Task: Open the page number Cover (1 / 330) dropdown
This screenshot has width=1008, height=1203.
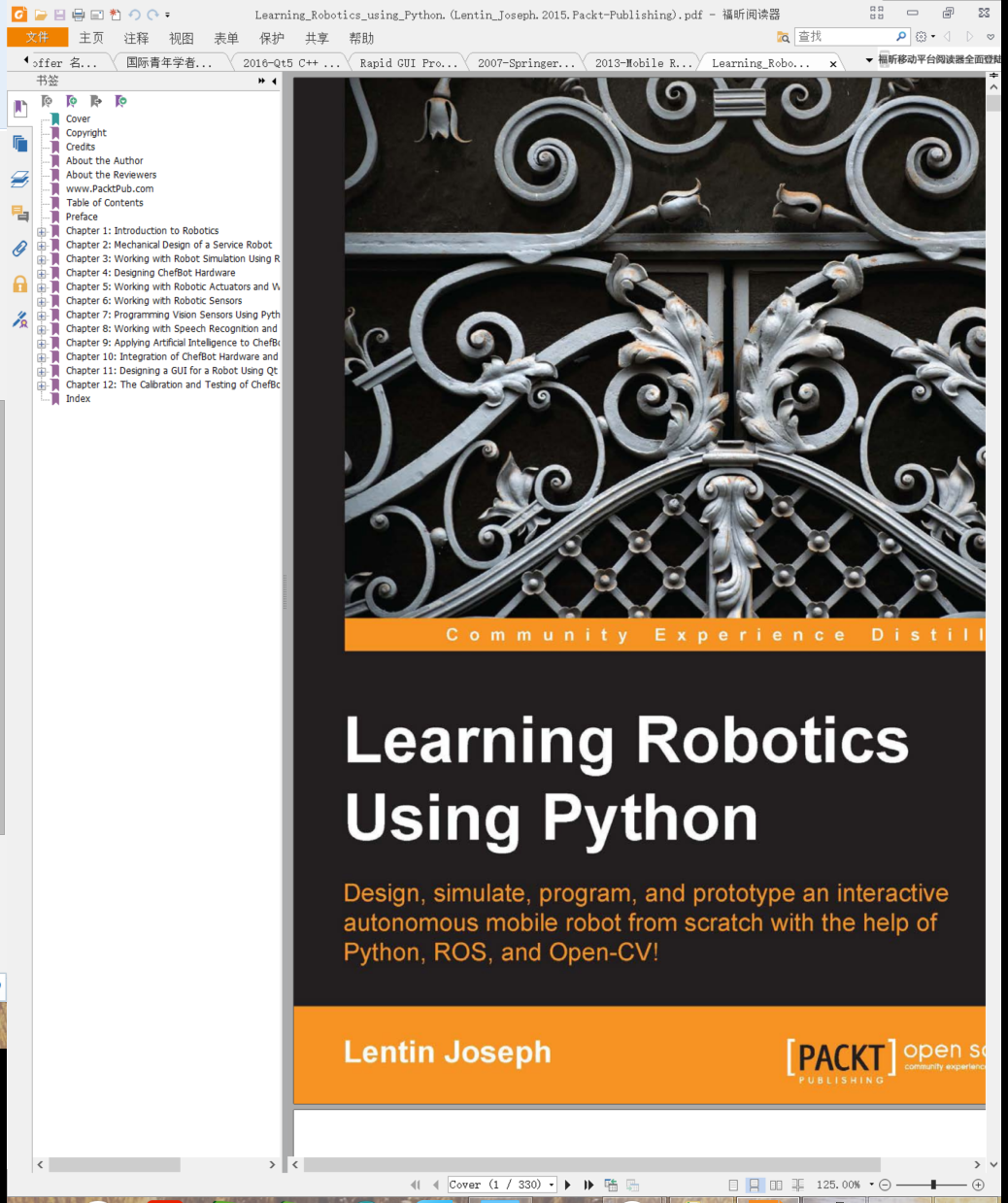Action: coord(552,1185)
